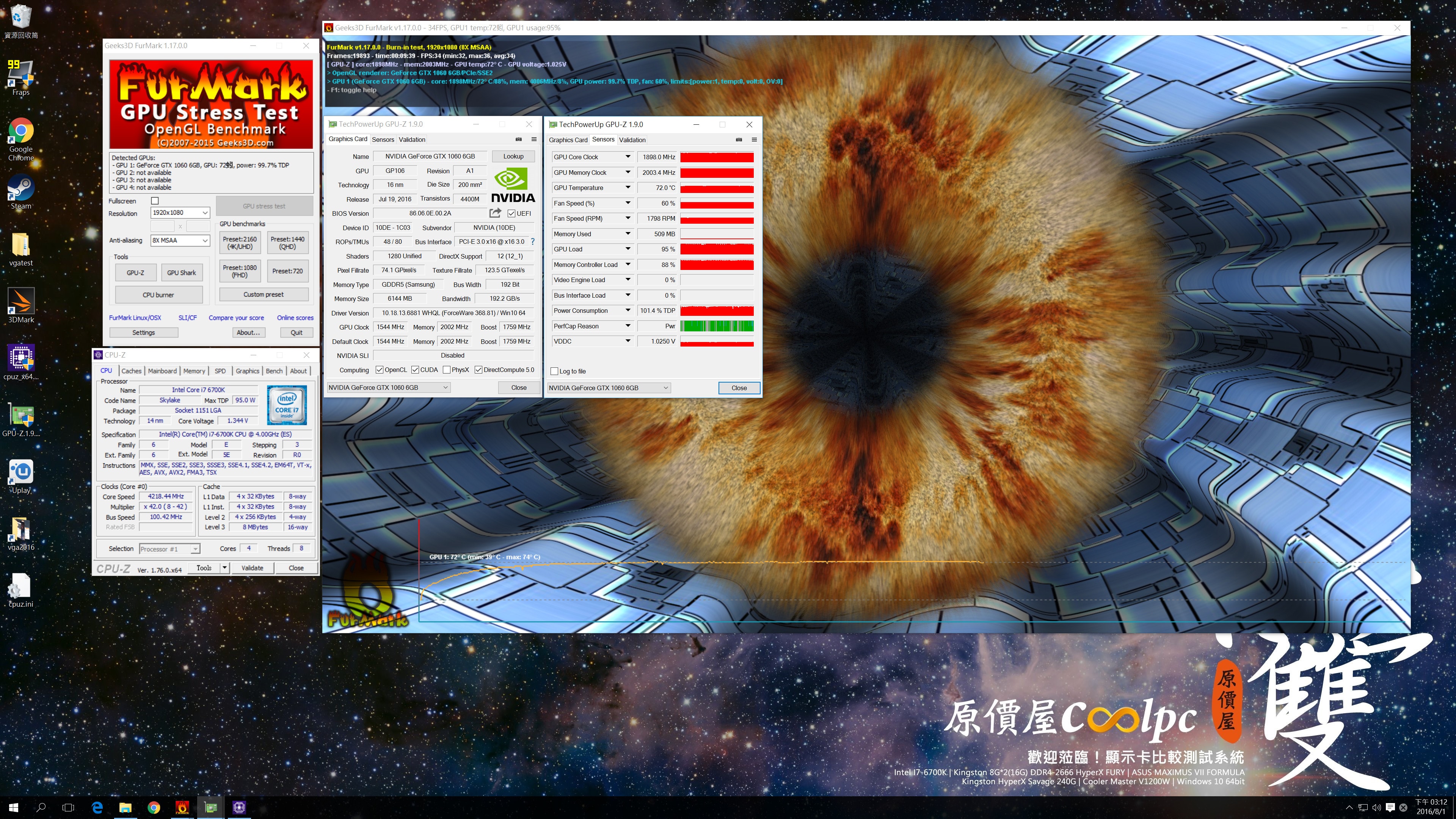
Task: Open the Bench tab in CPU-Z
Action: [x=274, y=371]
